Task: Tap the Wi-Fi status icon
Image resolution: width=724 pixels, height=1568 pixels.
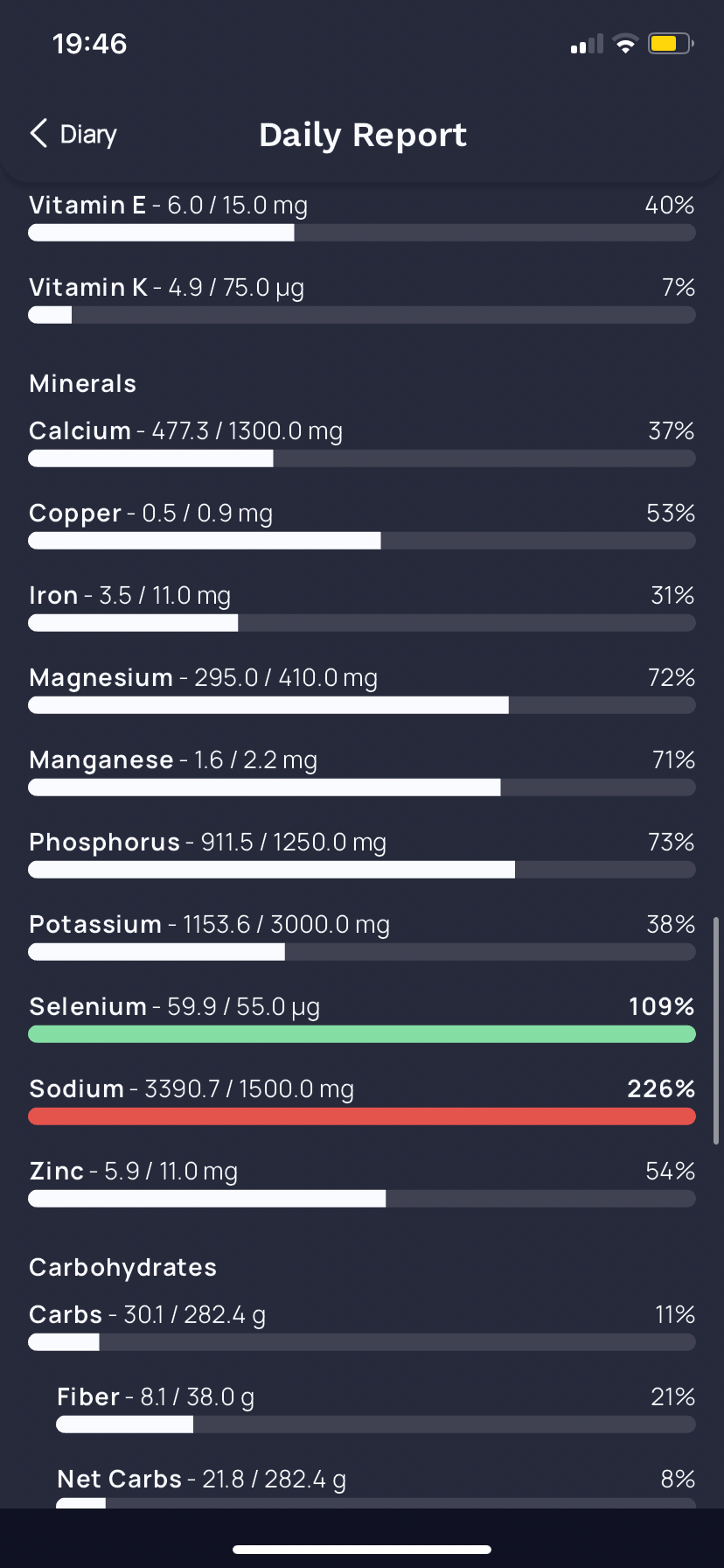Action: (x=625, y=44)
